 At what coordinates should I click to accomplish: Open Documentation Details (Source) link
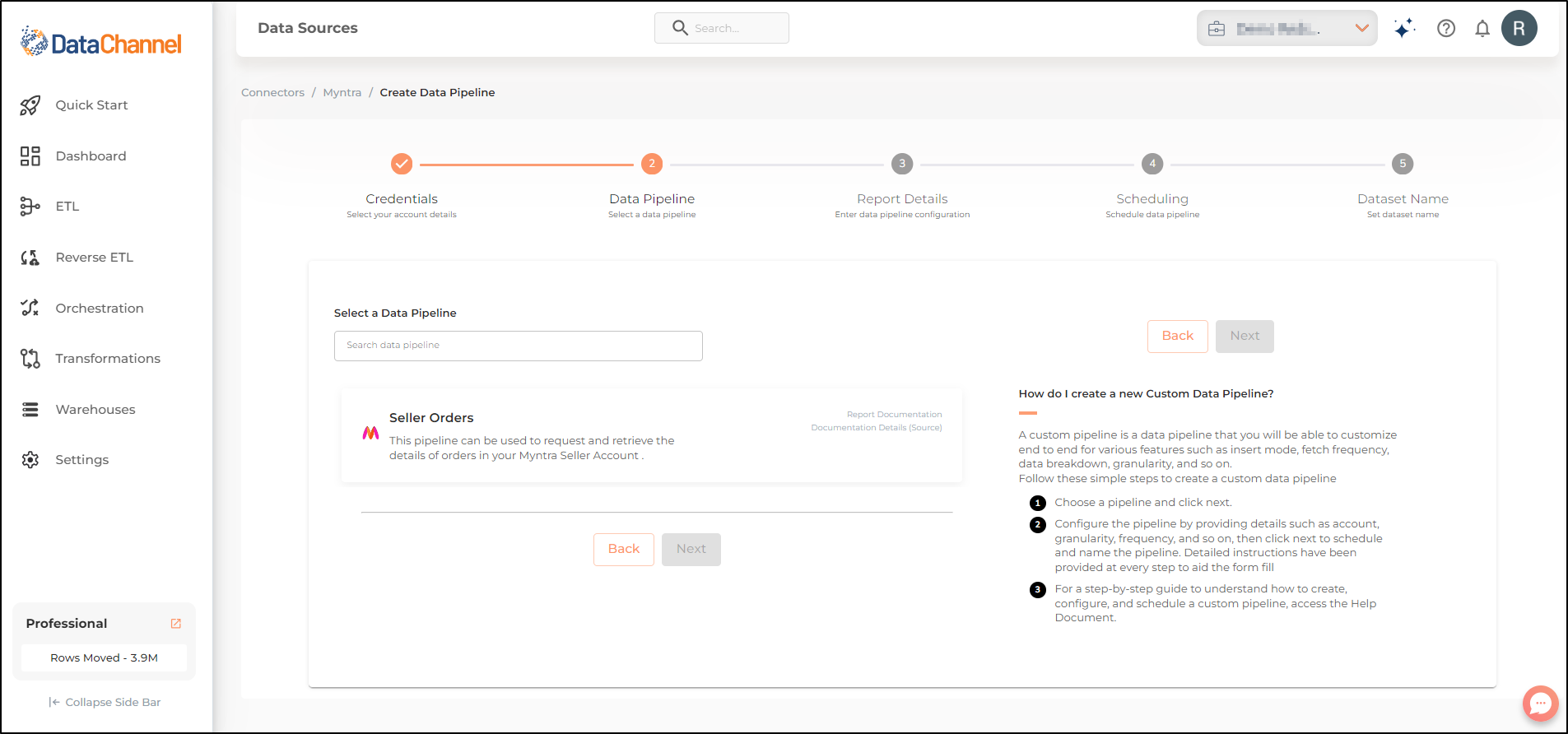(877, 428)
